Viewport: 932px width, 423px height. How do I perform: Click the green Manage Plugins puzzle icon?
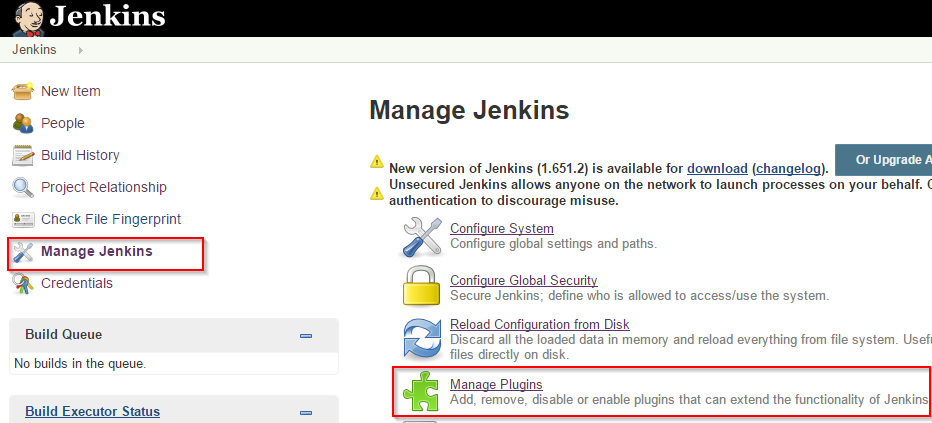[421, 392]
